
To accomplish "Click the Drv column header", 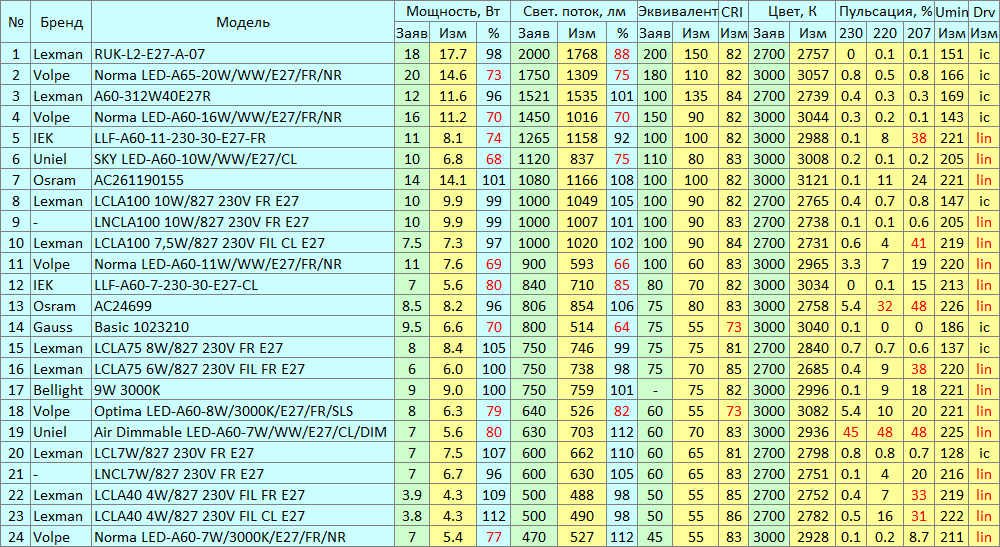I will point(984,11).
